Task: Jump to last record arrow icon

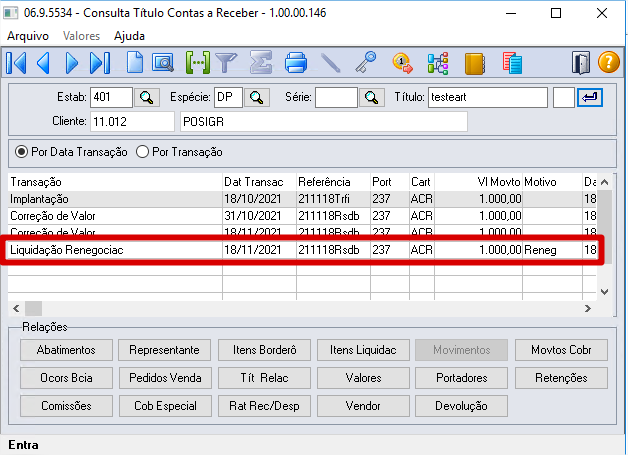Action: (100, 63)
